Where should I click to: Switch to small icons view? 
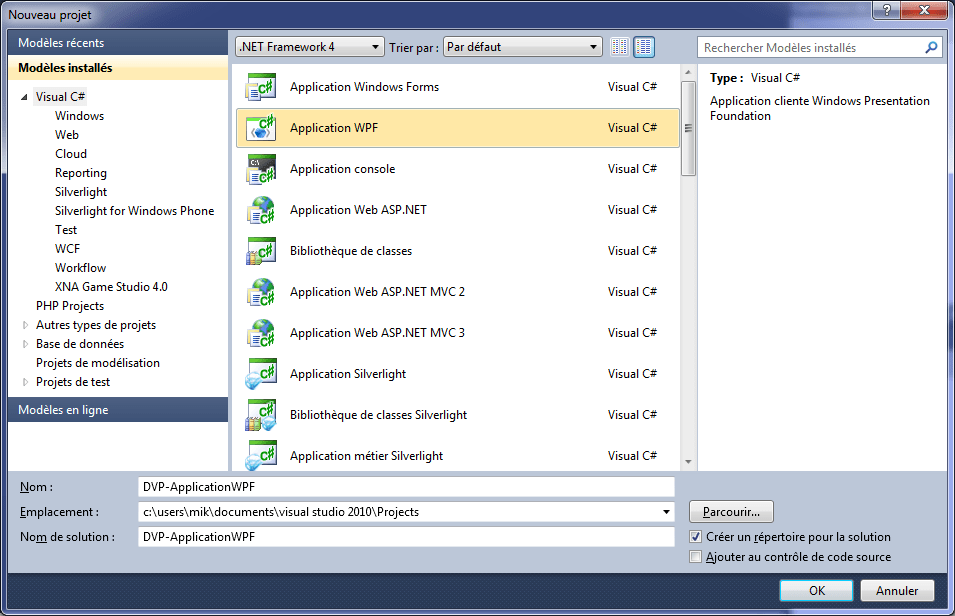(x=618, y=46)
